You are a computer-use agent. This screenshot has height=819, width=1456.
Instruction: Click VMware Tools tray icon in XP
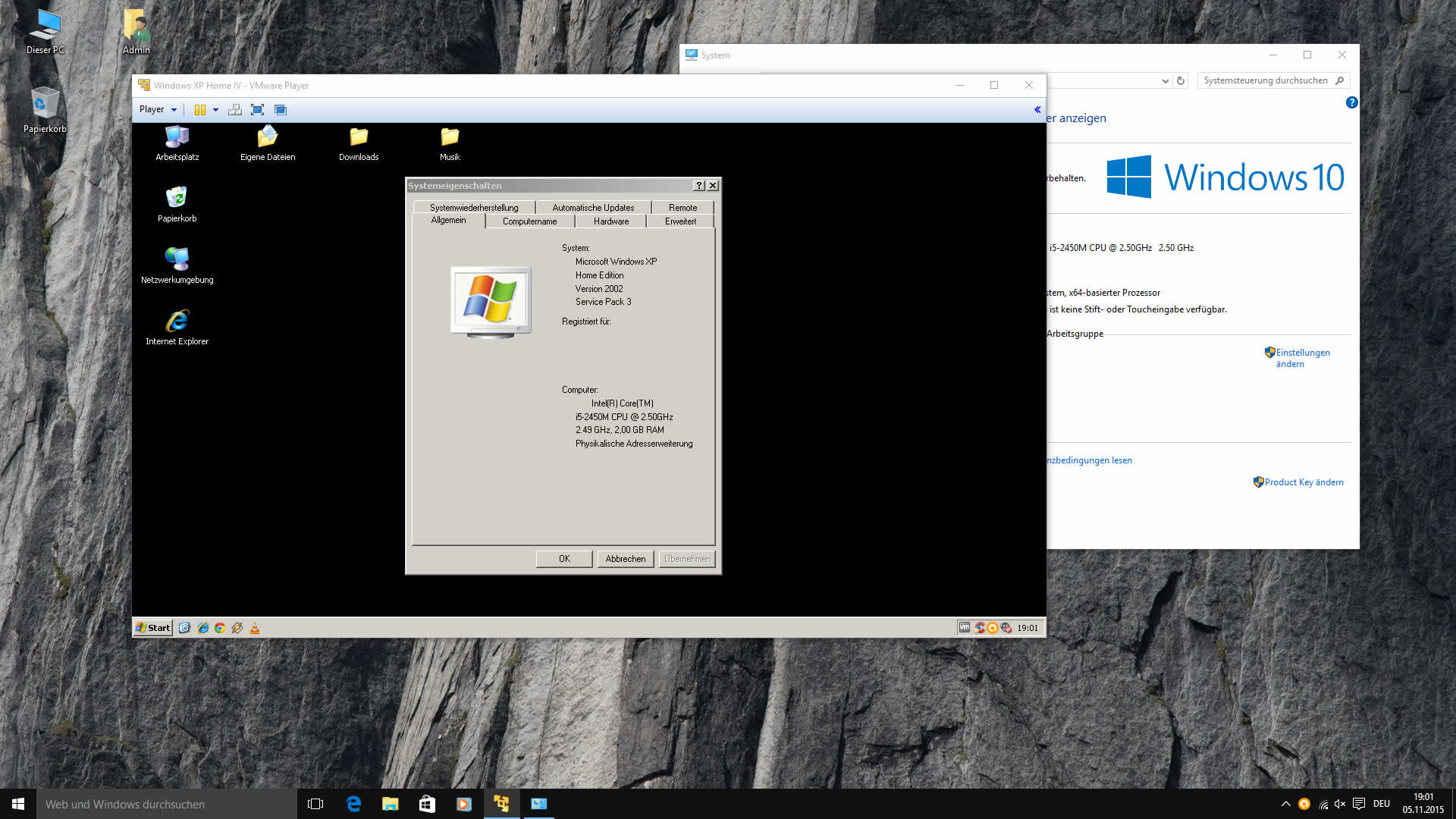[965, 628]
